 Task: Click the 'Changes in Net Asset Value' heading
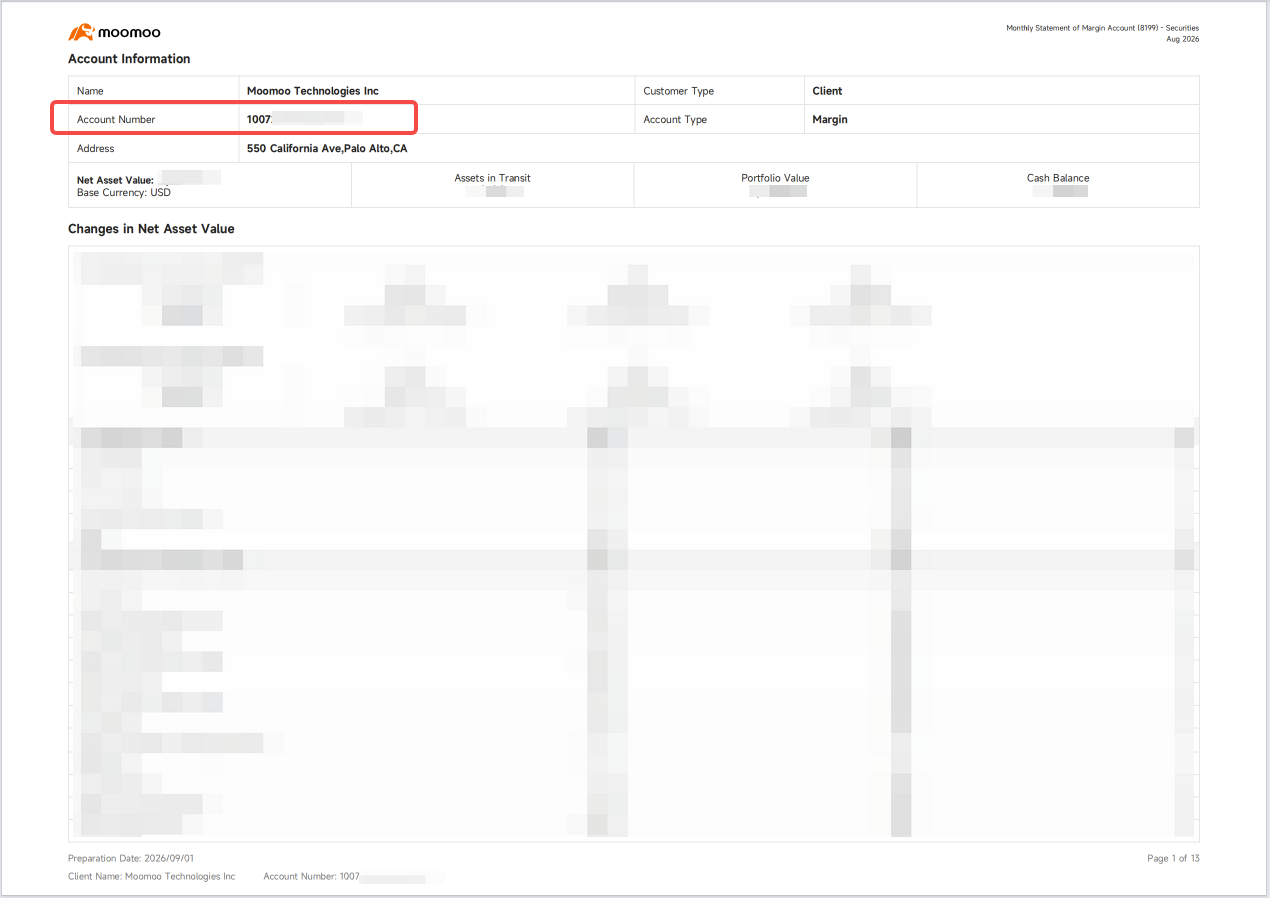coord(151,229)
